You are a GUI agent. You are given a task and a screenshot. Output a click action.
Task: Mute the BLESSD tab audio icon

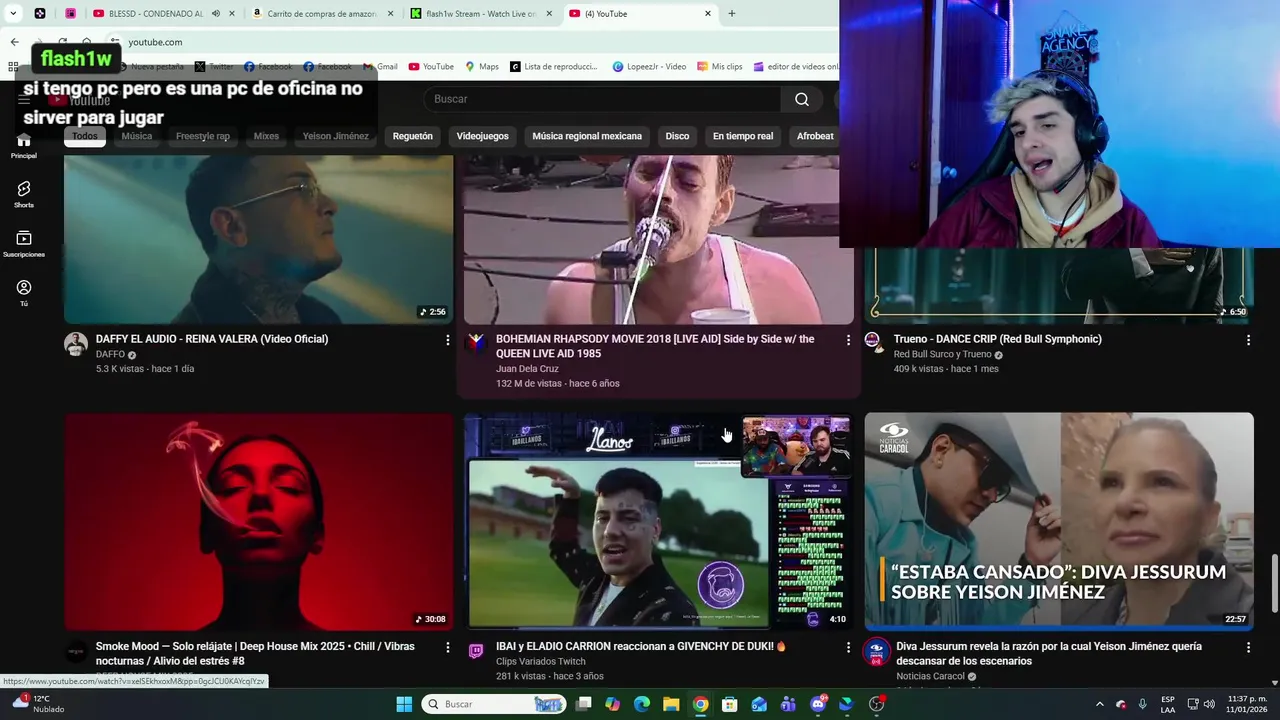click(x=216, y=14)
